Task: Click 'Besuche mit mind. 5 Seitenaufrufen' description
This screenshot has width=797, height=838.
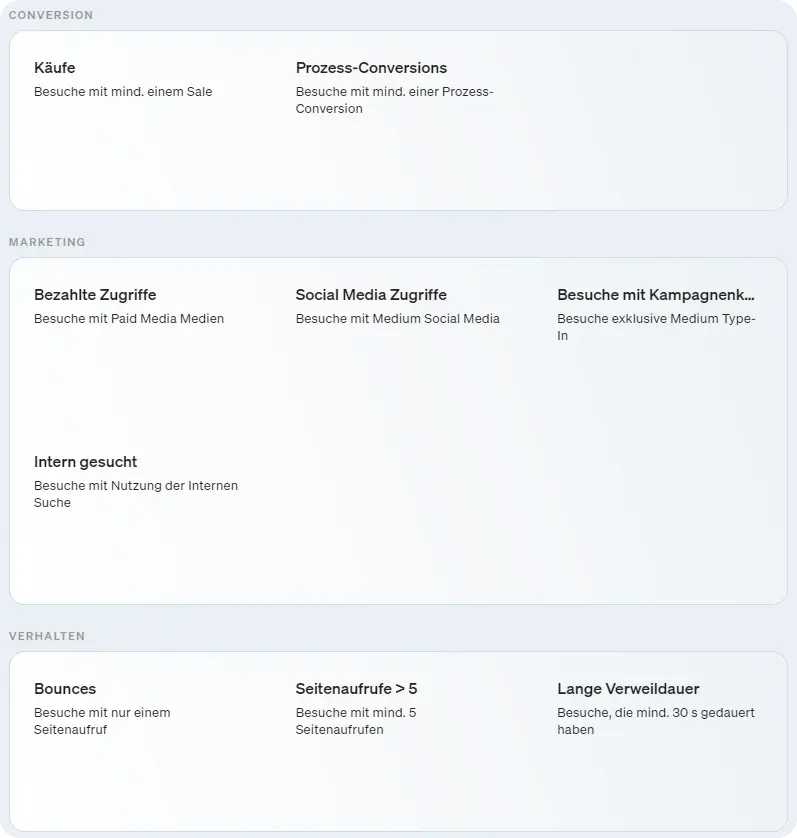Action: pos(355,721)
